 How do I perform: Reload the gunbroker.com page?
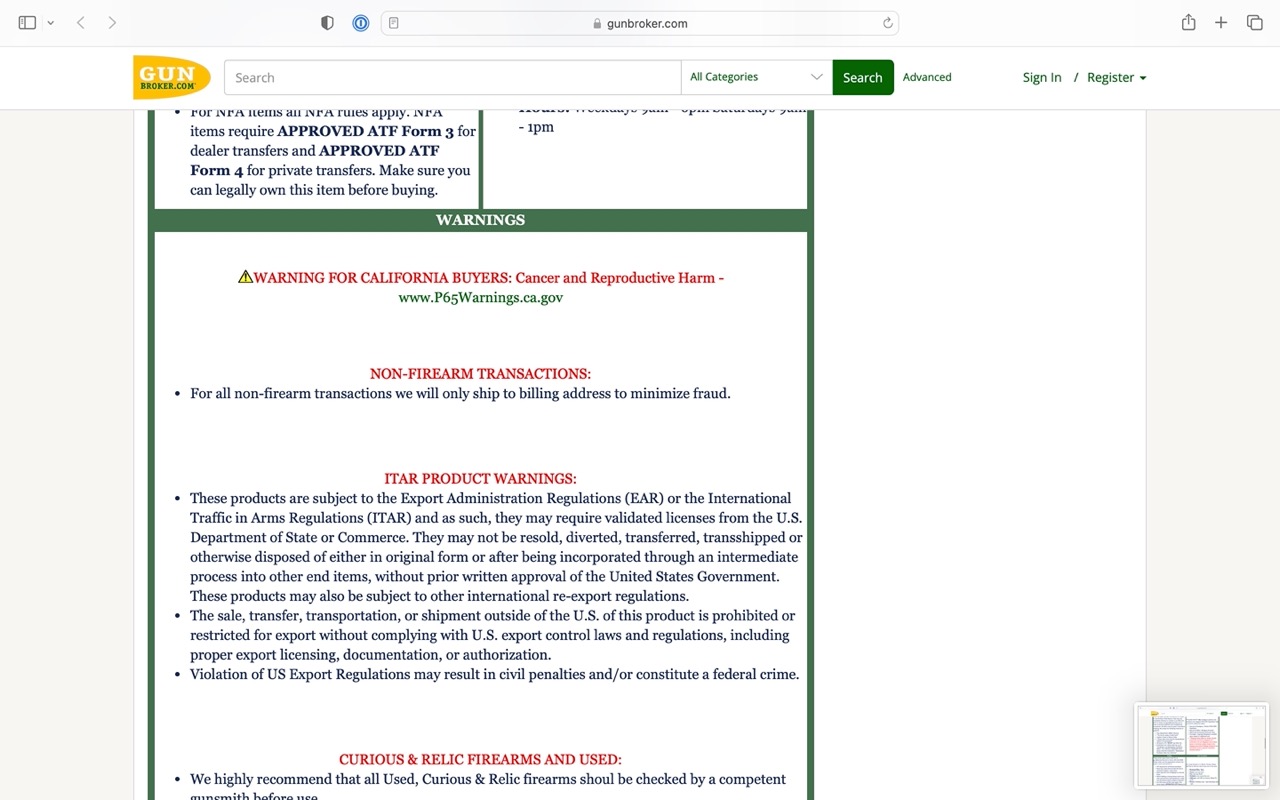coord(887,23)
